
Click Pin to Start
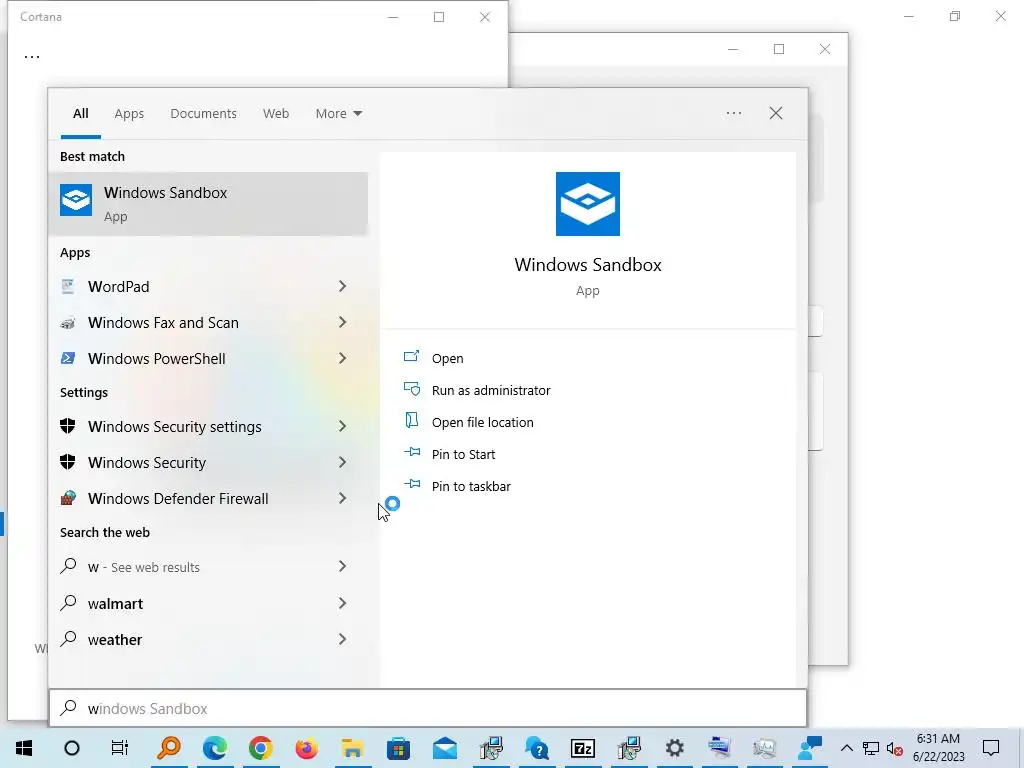[464, 455]
